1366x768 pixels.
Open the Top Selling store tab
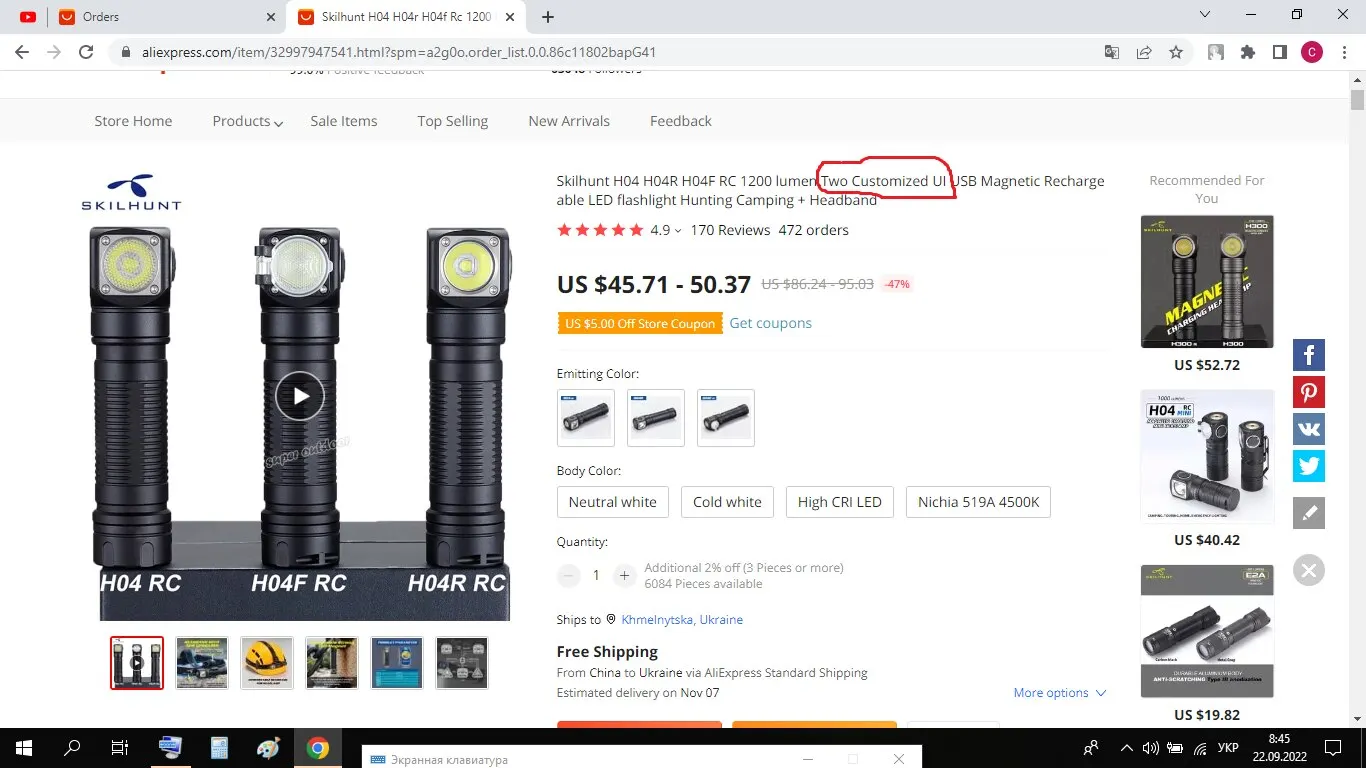point(453,121)
